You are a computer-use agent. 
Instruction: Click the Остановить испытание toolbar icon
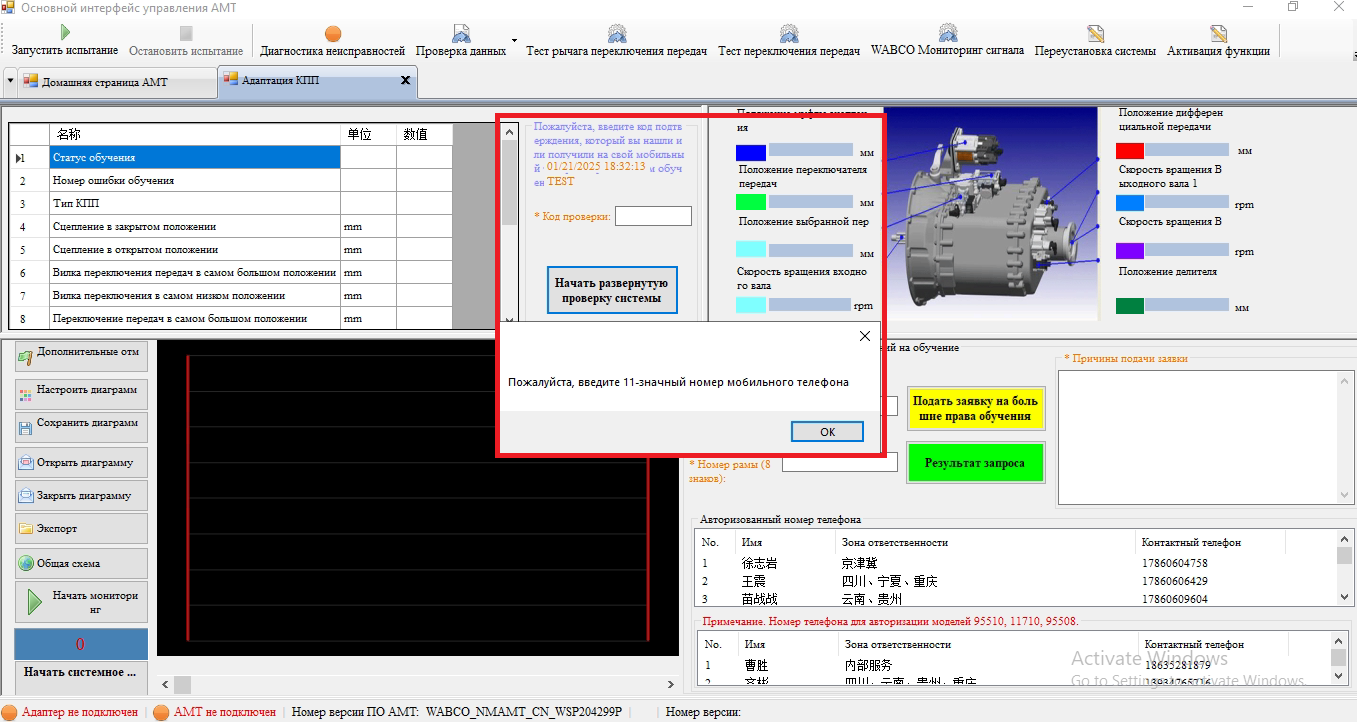186,34
